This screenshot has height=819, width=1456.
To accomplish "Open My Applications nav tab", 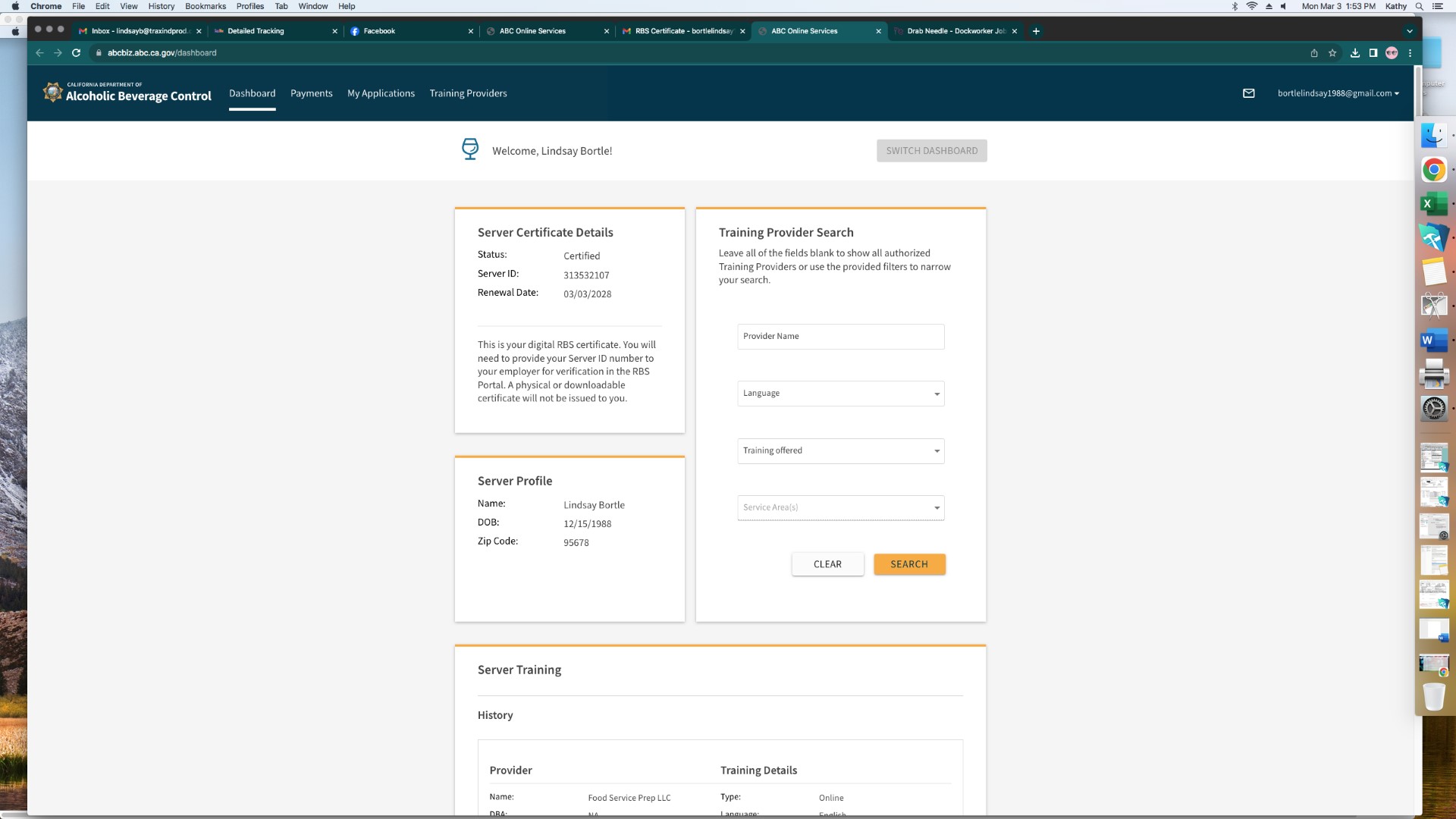I will tap(381, 93).
